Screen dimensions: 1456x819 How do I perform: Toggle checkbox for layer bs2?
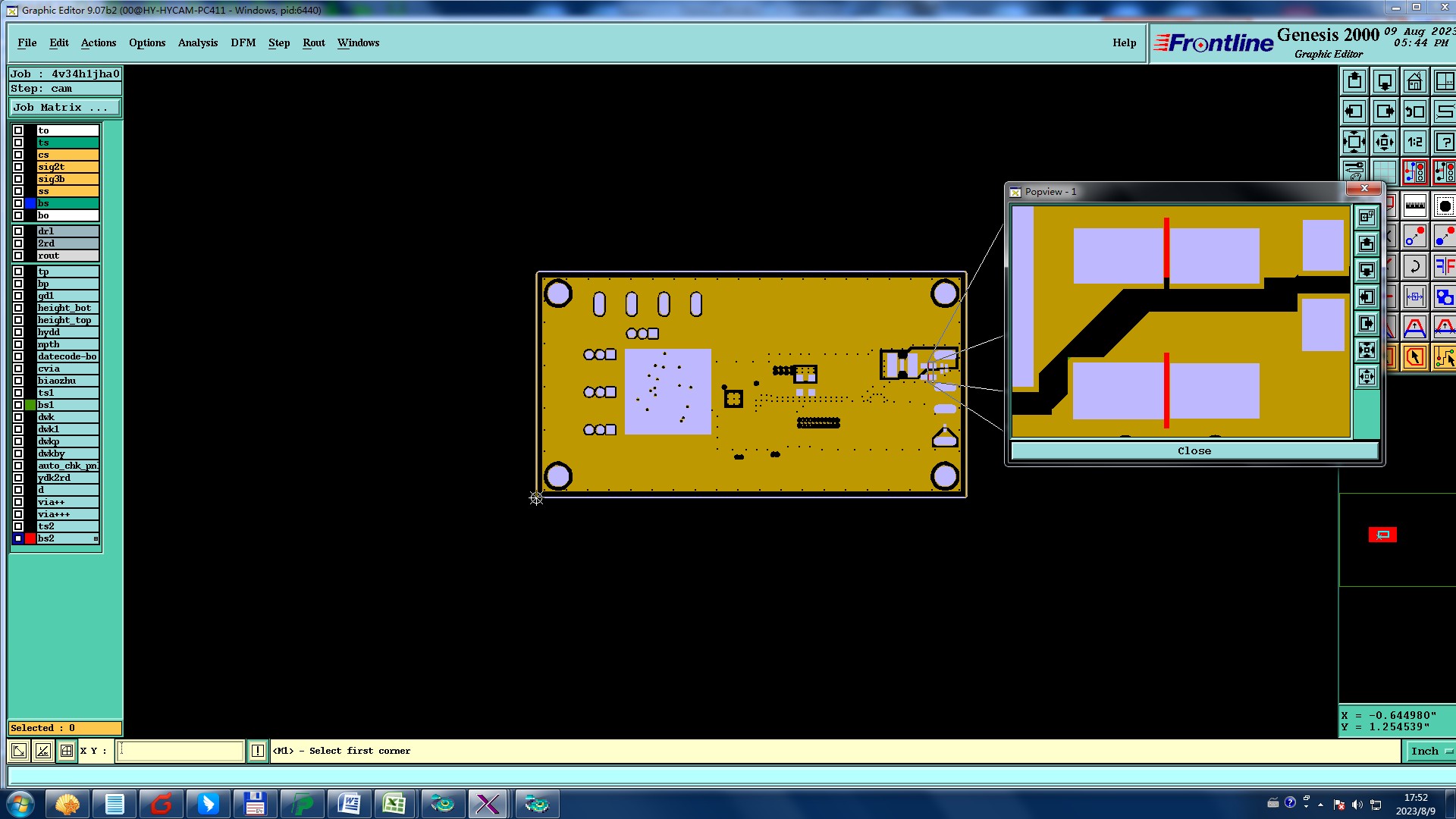18,538
